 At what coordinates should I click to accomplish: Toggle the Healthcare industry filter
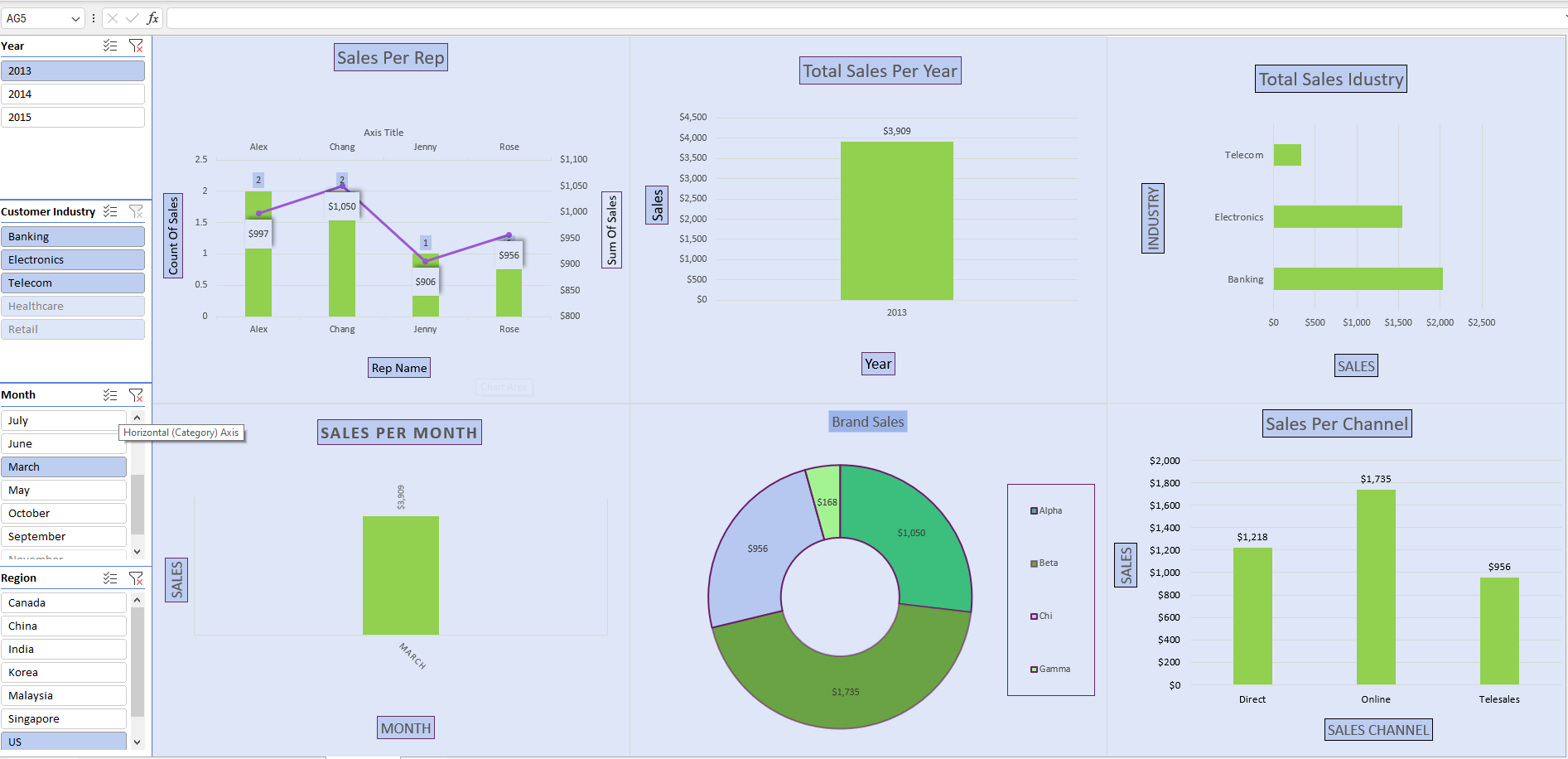[73, 306]
